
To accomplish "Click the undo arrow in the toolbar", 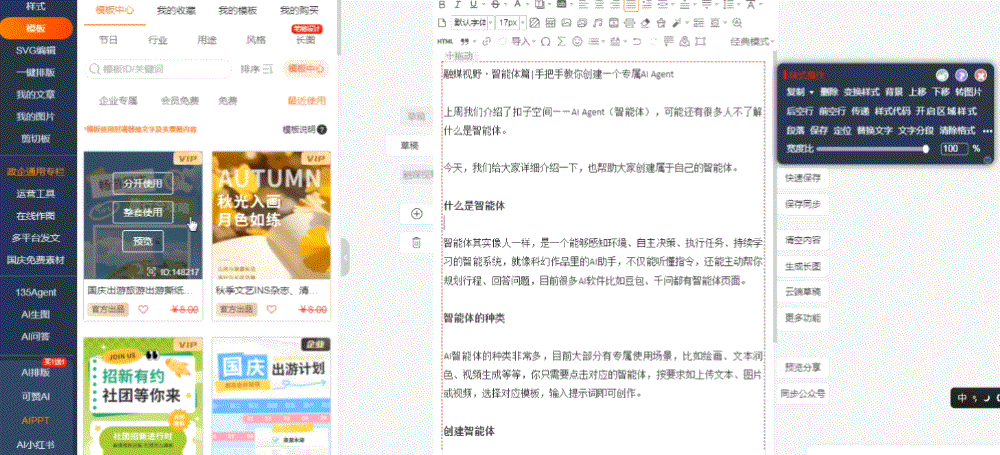I will pos(637,41).
